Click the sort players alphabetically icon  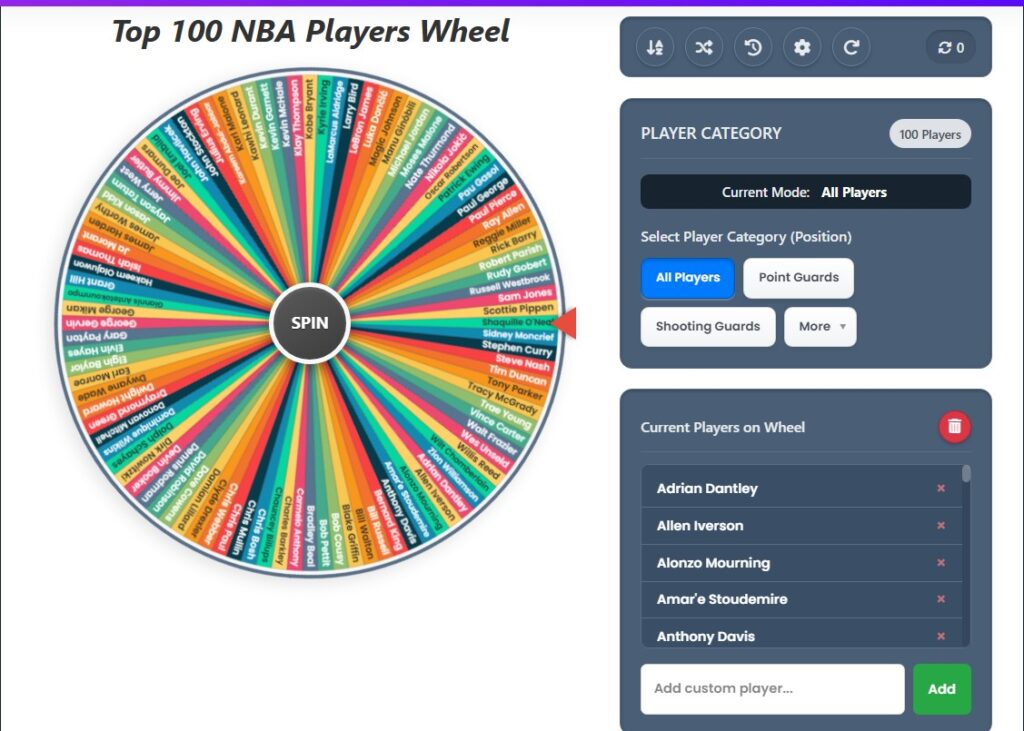[655, 46]
